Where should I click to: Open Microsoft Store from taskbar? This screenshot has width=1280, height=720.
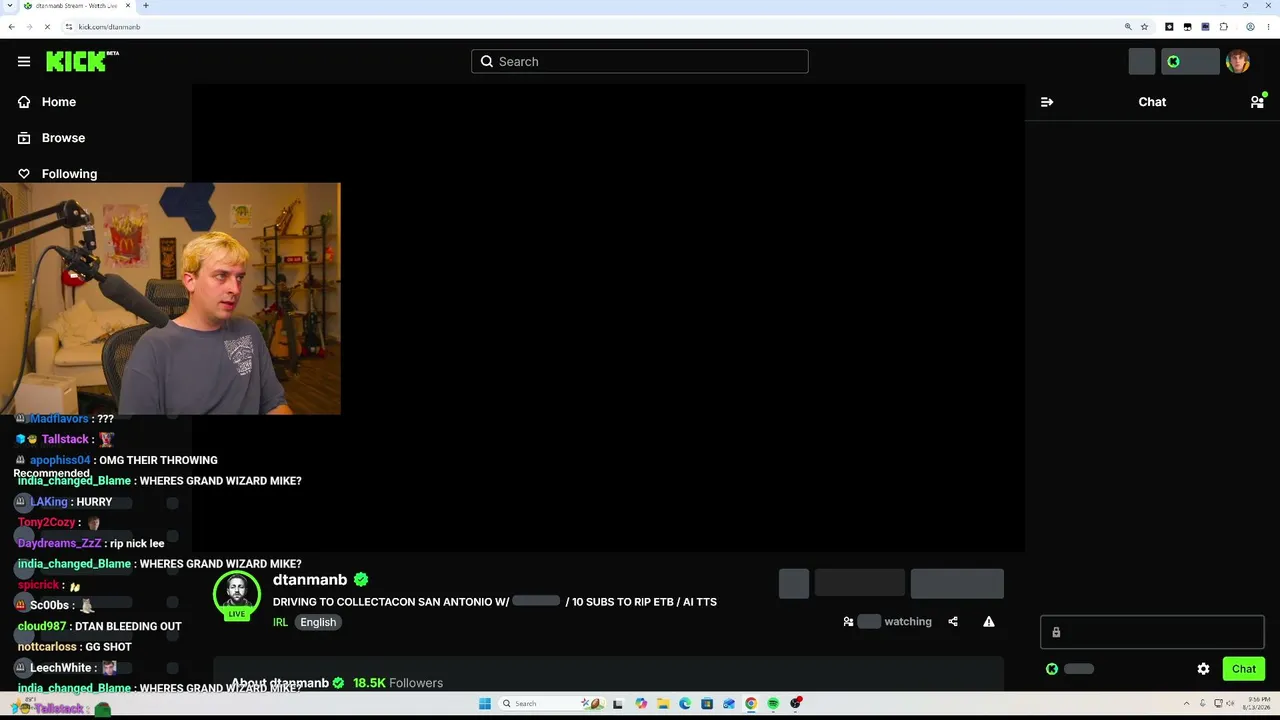point(707,704)
